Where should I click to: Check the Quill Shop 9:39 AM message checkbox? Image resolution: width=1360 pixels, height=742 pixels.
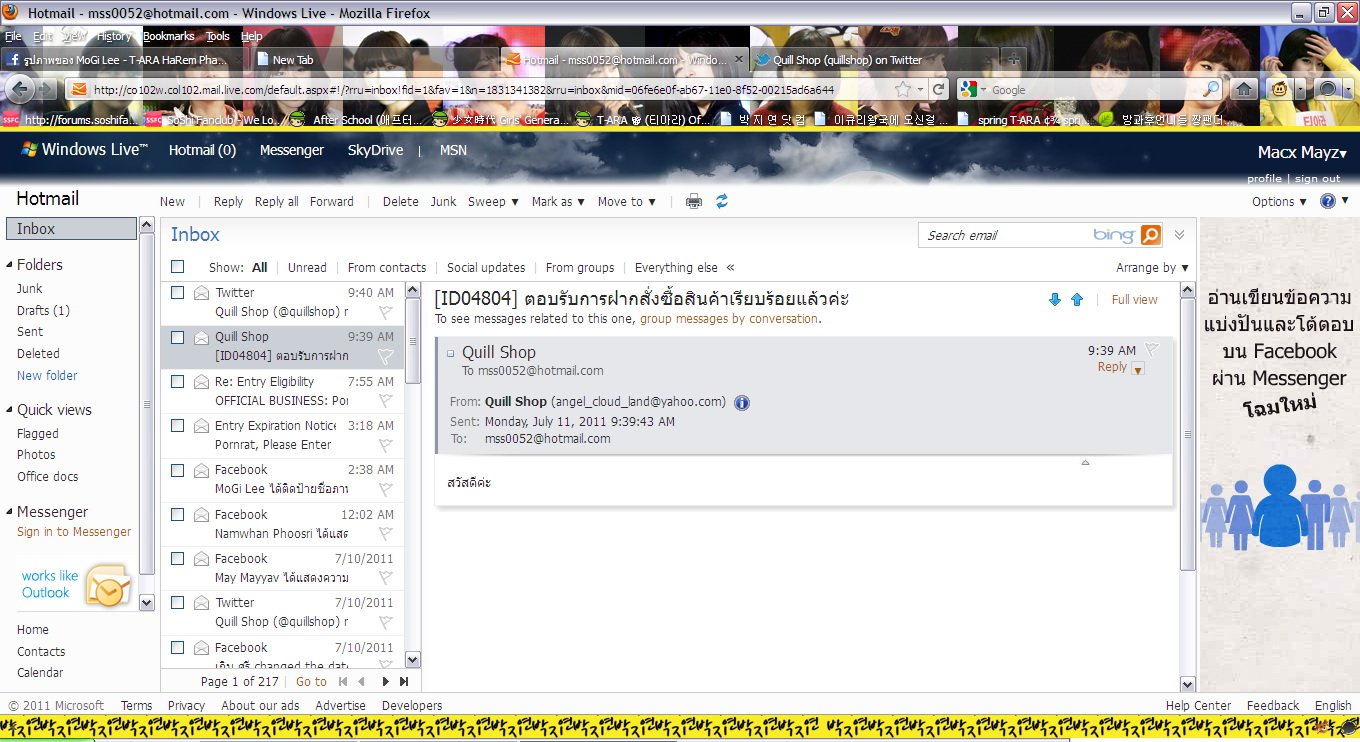(178, 337)
